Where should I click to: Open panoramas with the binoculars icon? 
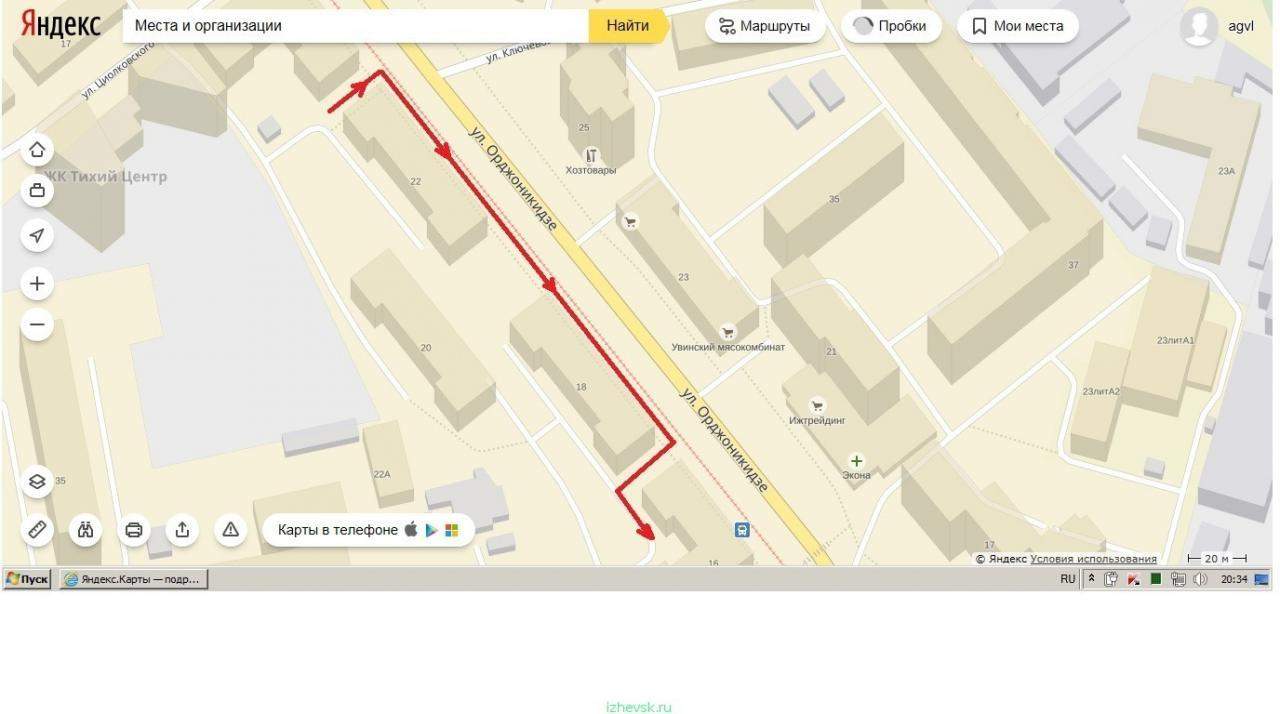86,530
